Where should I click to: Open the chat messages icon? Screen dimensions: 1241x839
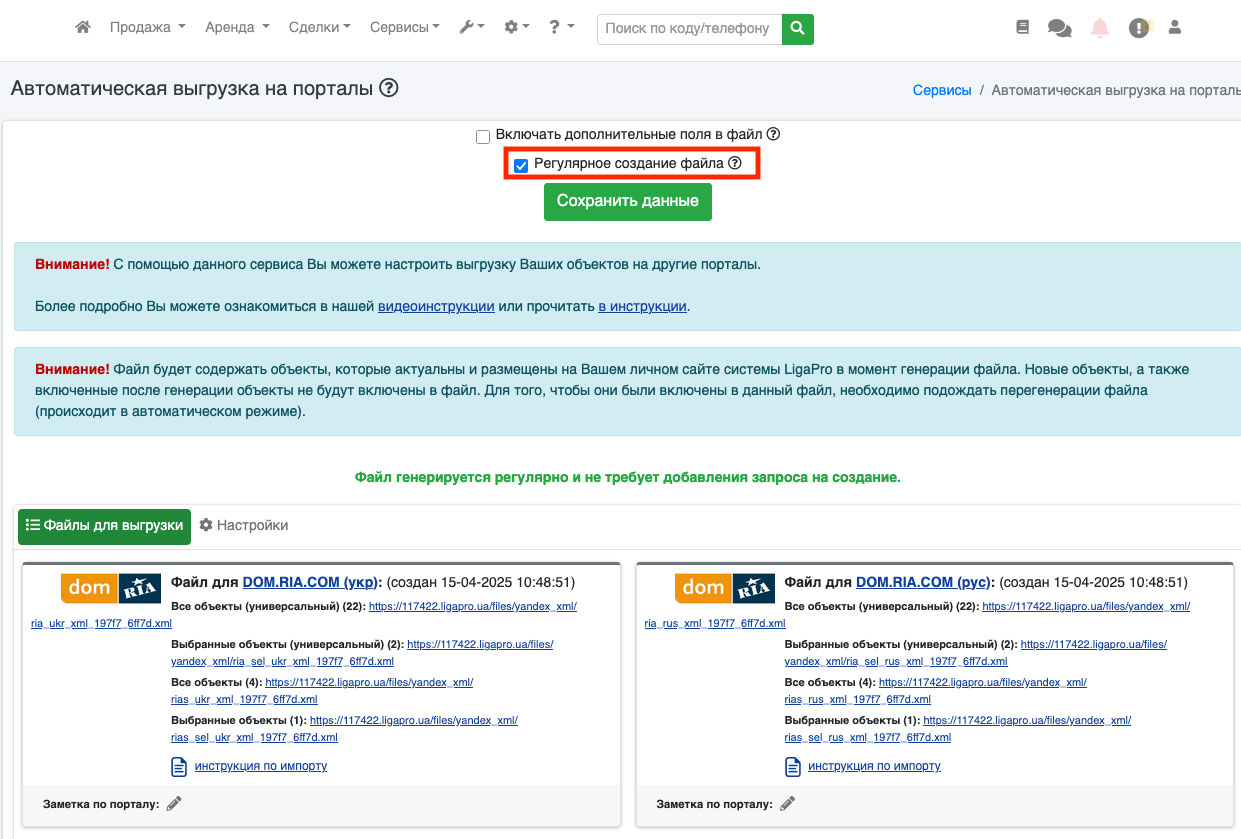(x=1059, y=28)
